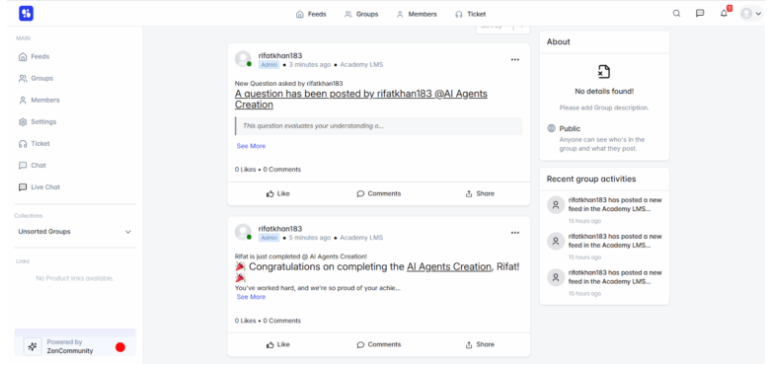Click the first recent activity user avatar

point(556,205)
